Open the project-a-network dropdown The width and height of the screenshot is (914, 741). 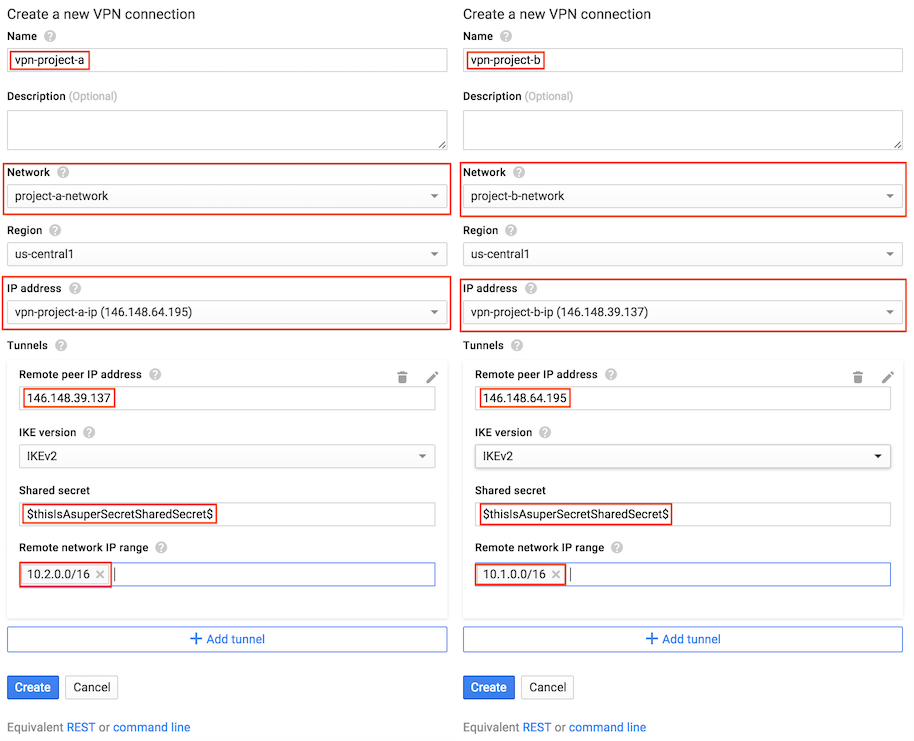coord(227,197)
